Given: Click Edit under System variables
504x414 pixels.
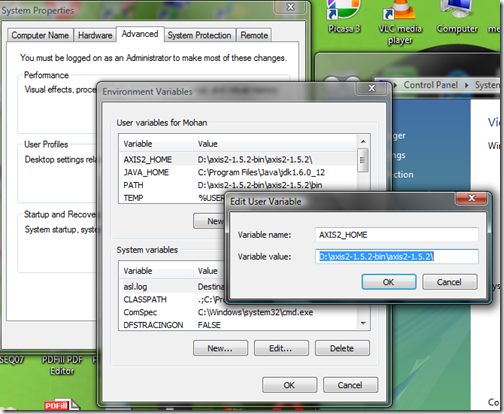Looking at the screenshot, I should click(281, 348).
